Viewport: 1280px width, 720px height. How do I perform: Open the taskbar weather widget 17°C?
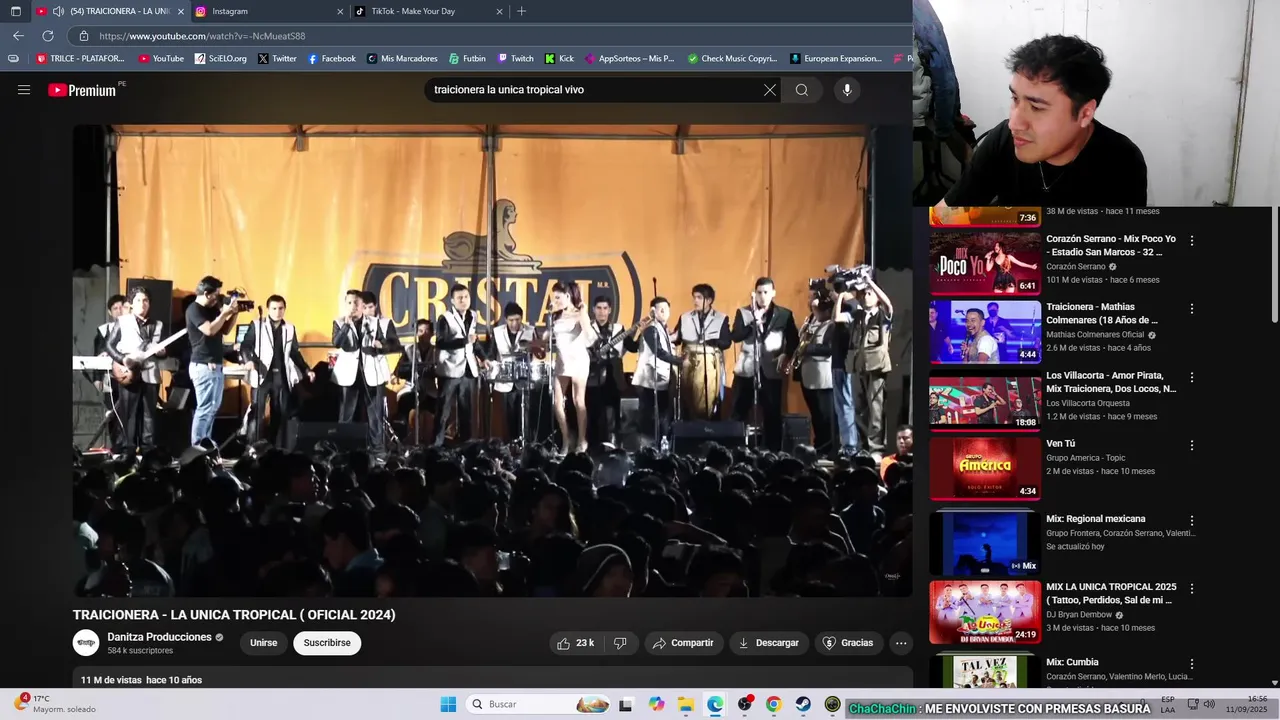coord(55,704)
